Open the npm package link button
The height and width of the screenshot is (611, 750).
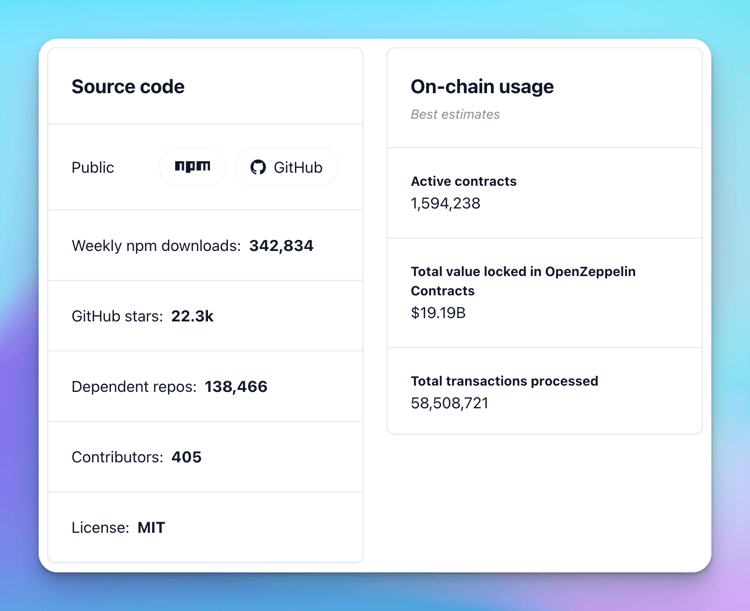tap(192, 167)
